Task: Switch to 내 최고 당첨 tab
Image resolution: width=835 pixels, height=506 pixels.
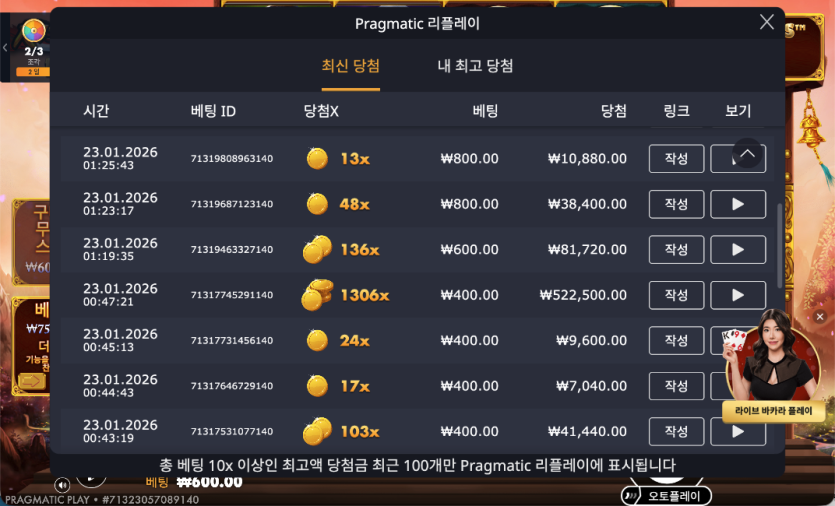Action: [x=475, y=66]
